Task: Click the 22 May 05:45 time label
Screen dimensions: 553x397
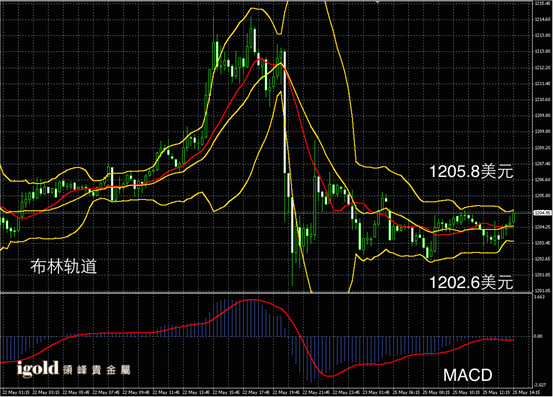Action: 77,392
